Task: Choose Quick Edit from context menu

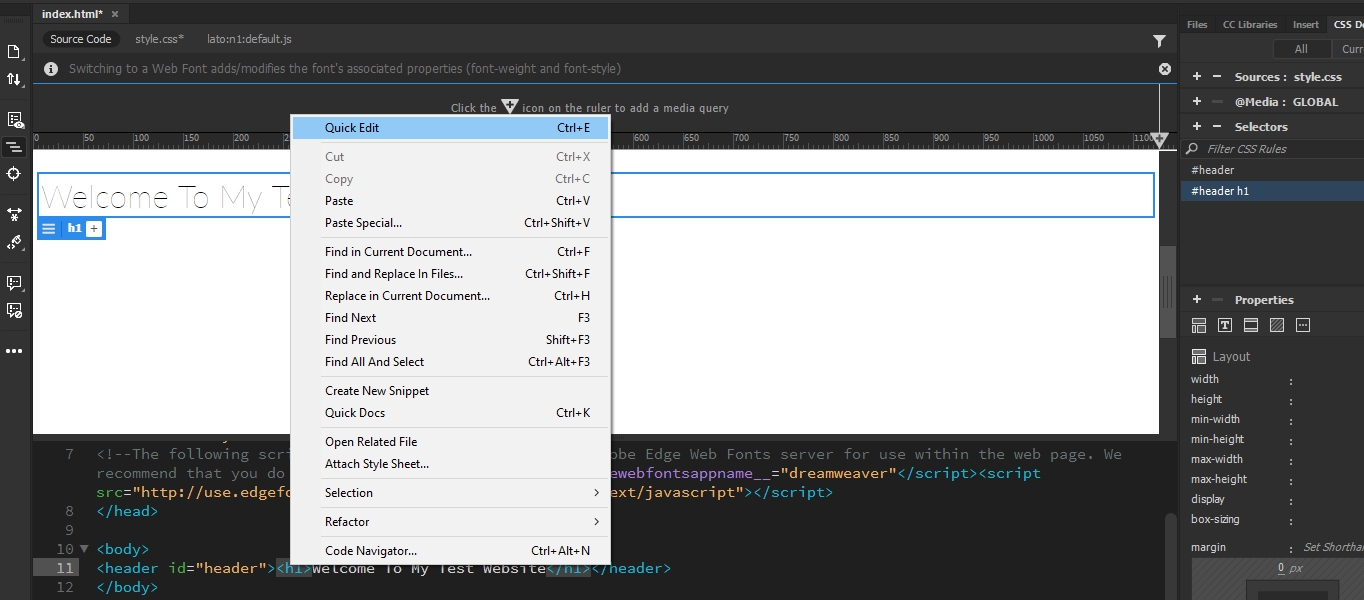Action: point(450,128)
